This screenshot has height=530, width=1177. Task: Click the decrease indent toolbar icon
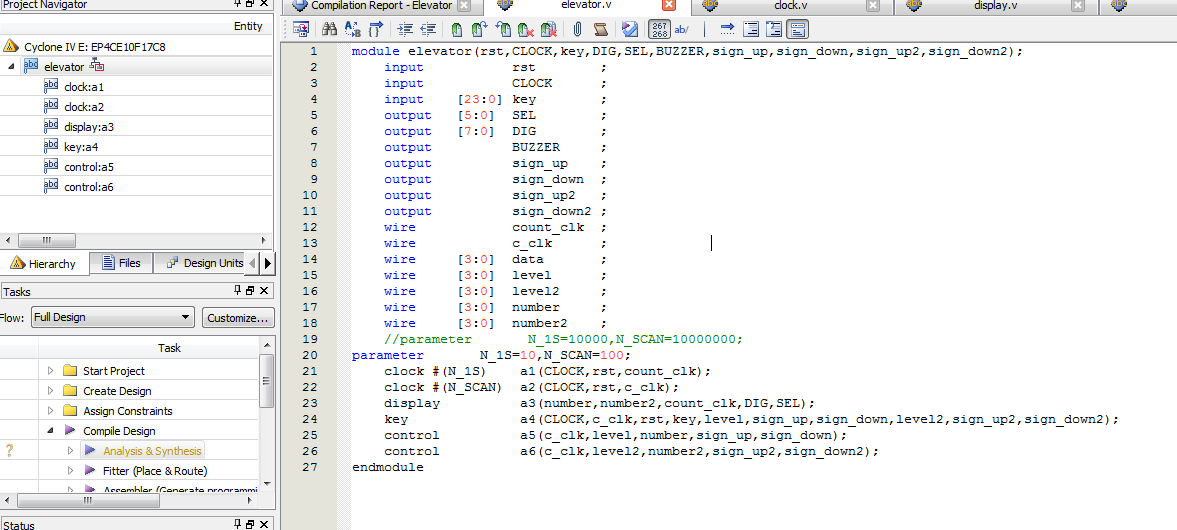[428, 30]
